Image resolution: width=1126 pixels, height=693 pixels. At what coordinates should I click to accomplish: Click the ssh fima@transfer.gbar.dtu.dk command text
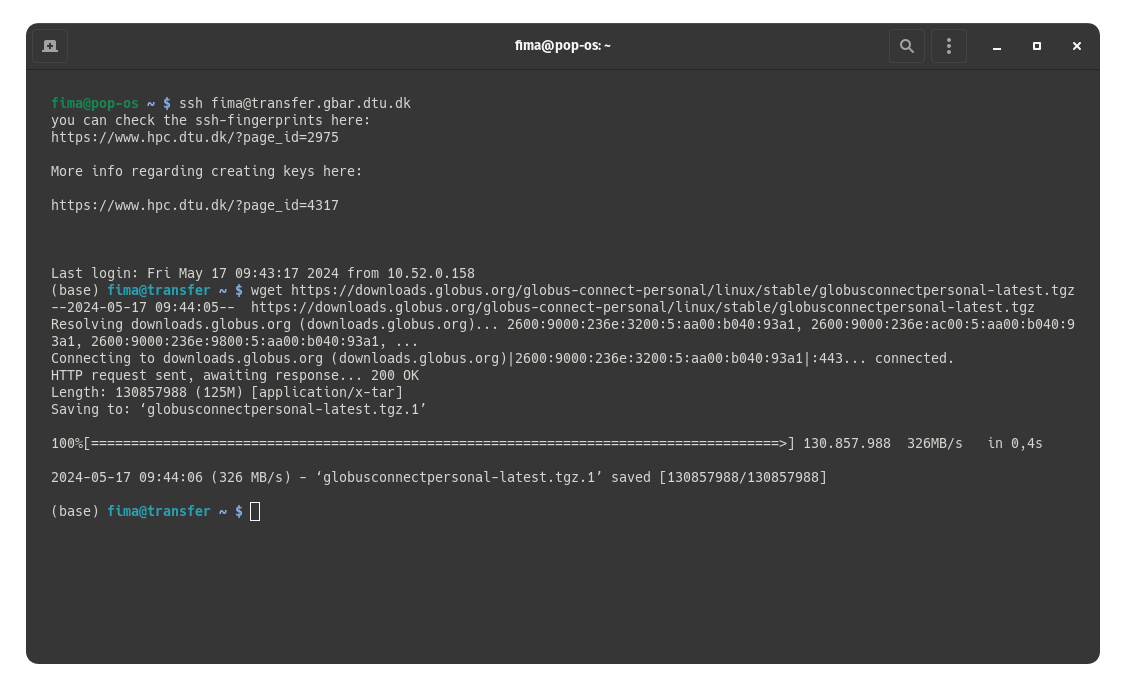(x=294, y=103)
